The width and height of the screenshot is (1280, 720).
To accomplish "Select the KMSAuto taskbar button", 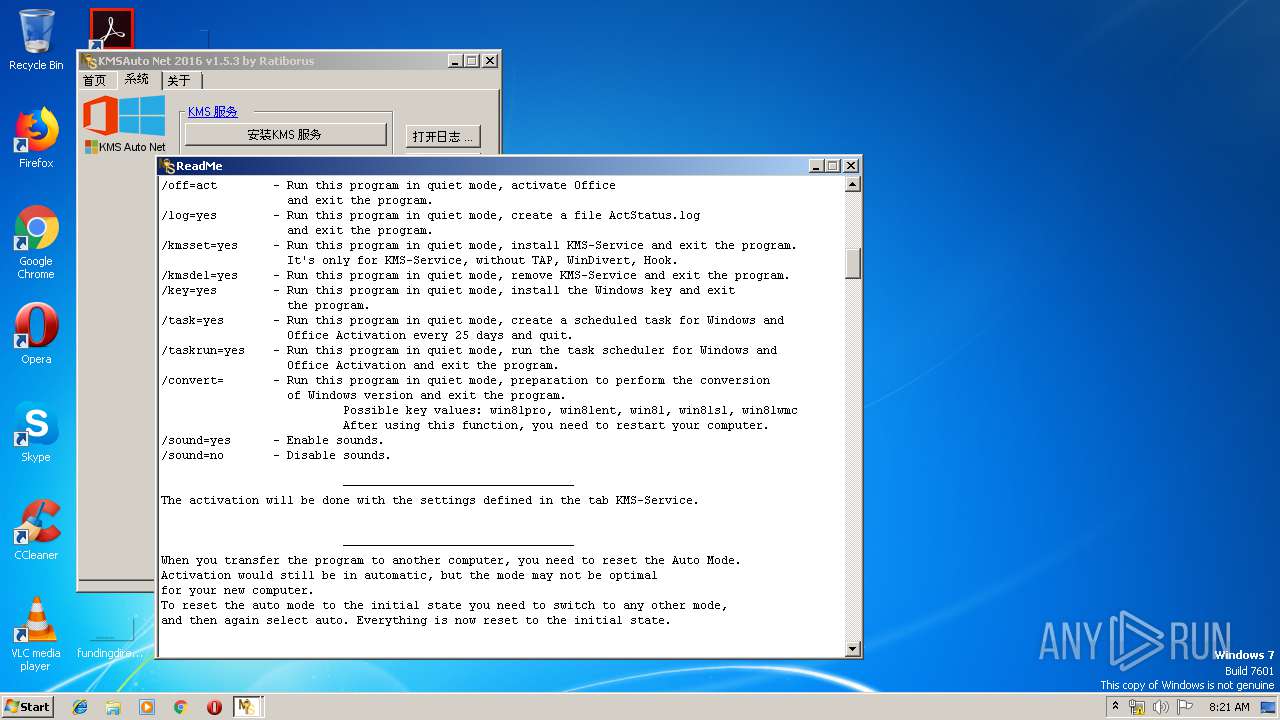I will (247, 707).
